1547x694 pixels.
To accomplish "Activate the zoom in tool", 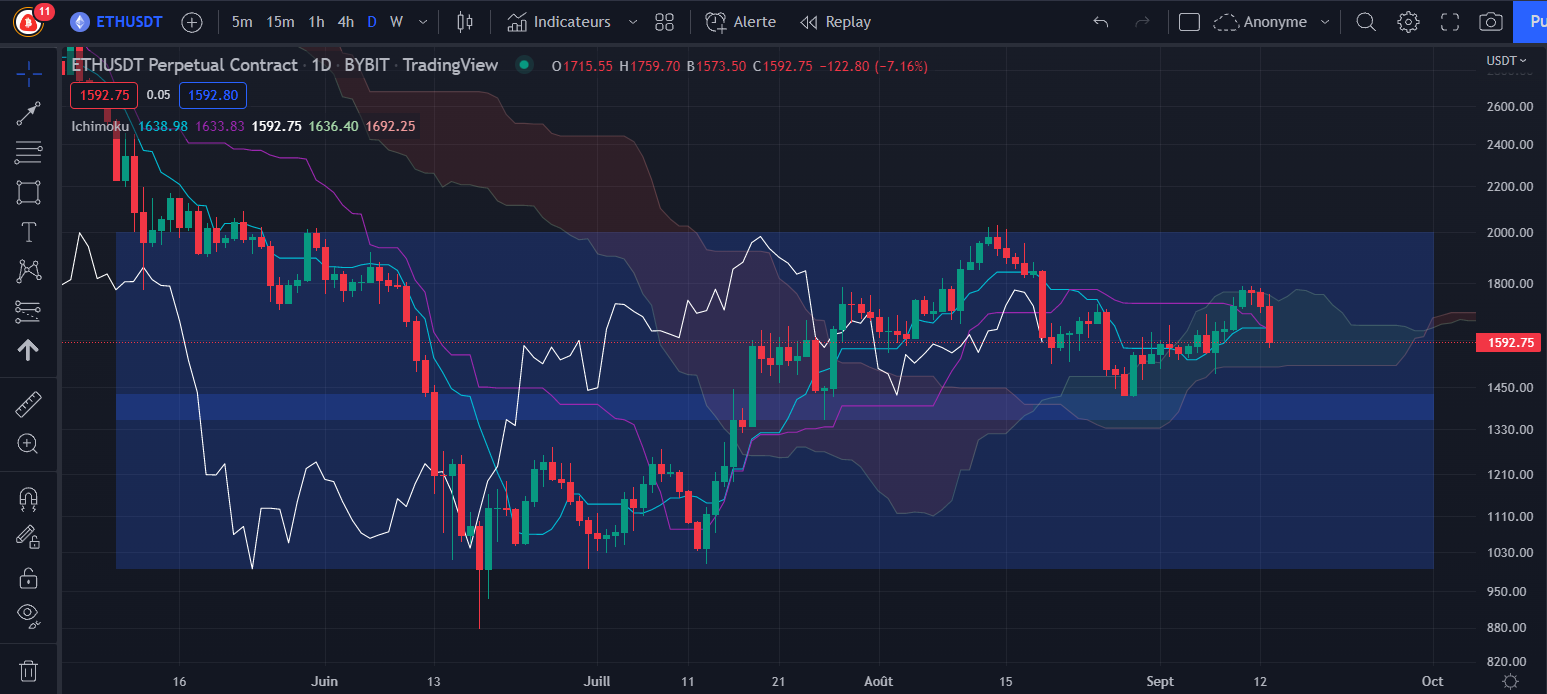I will [28, 444].
